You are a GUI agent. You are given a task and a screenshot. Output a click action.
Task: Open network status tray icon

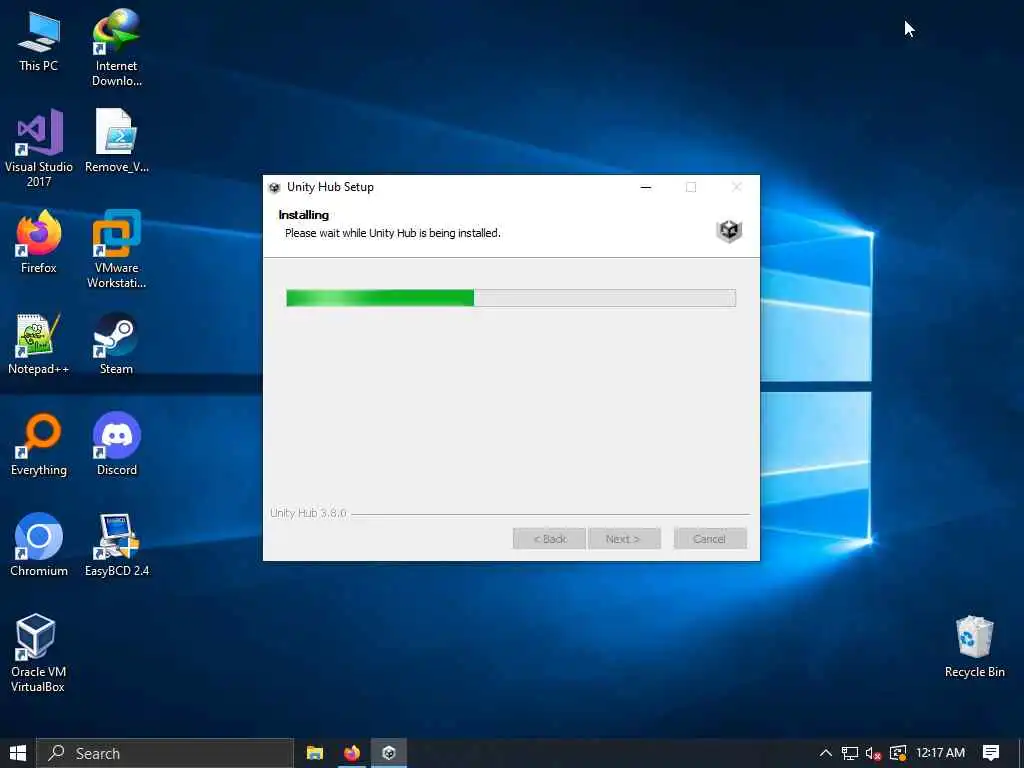850,753
